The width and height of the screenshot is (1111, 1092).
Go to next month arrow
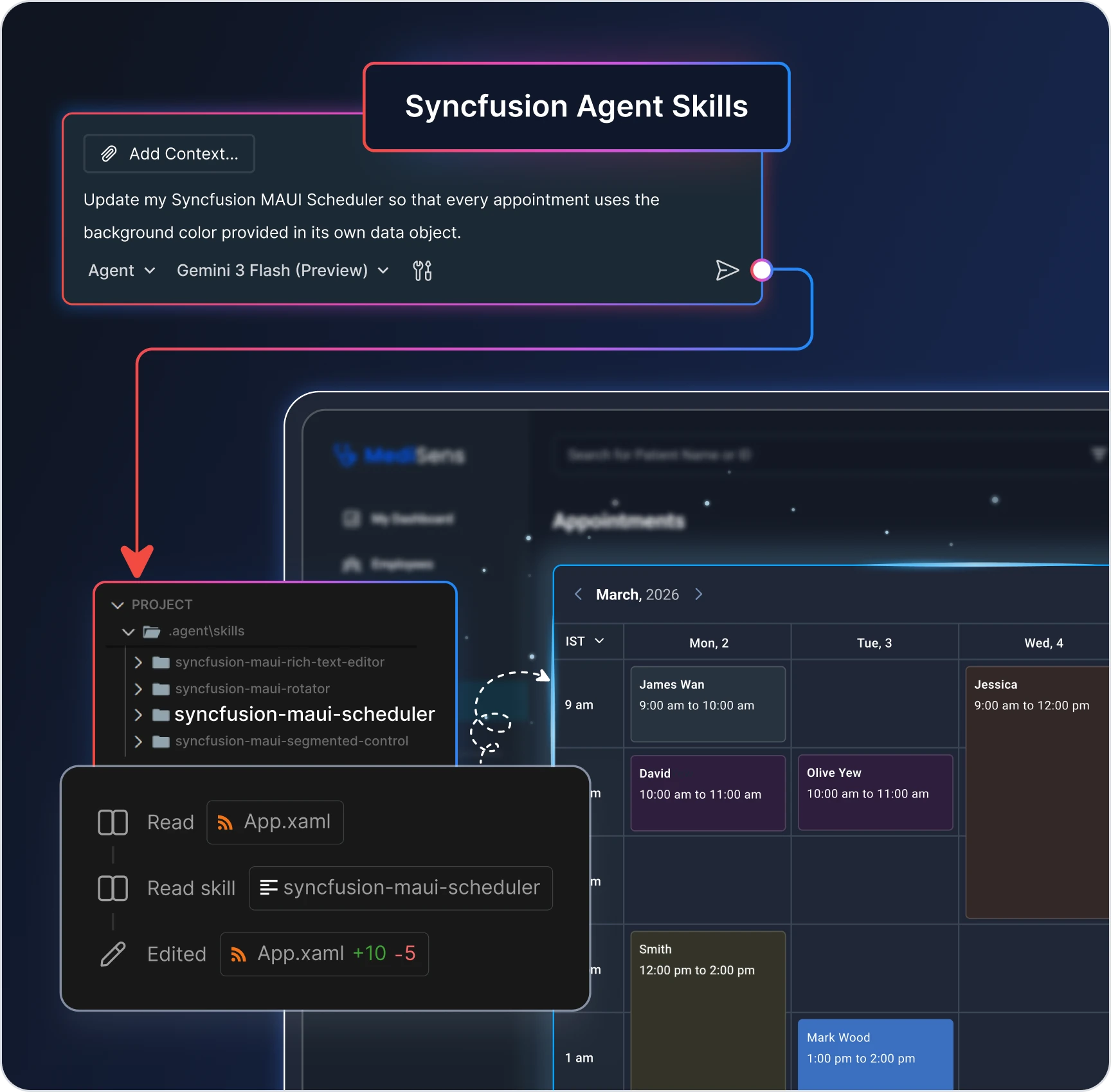tap(699, 594)
